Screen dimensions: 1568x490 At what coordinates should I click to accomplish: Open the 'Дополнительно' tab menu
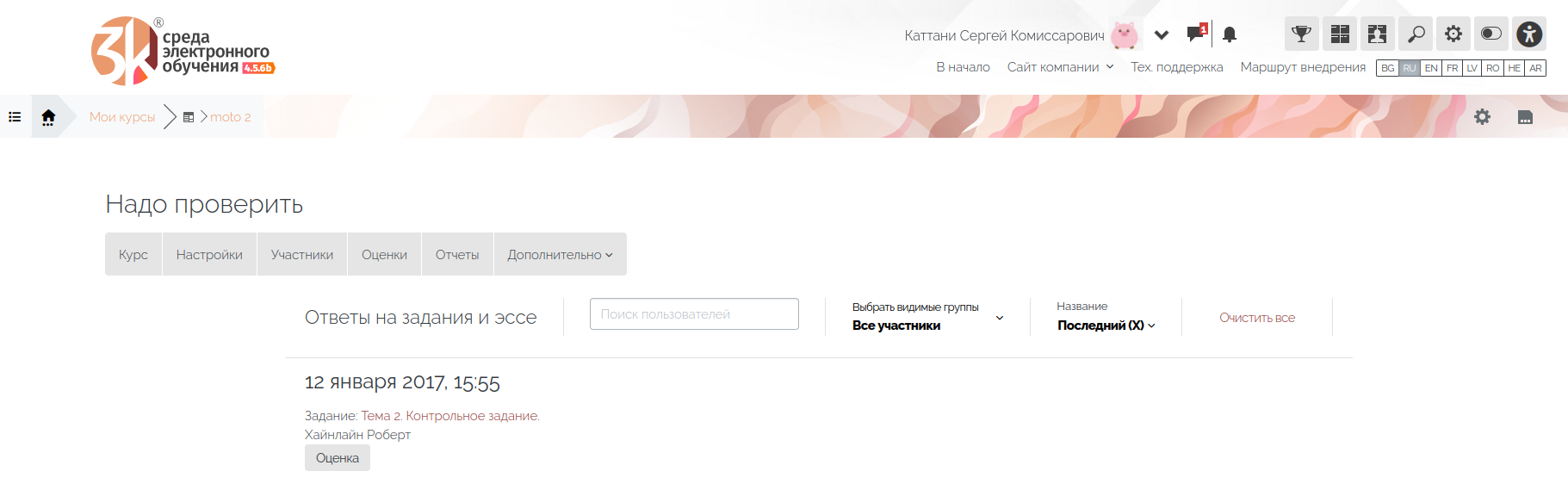tap(560, 255)
